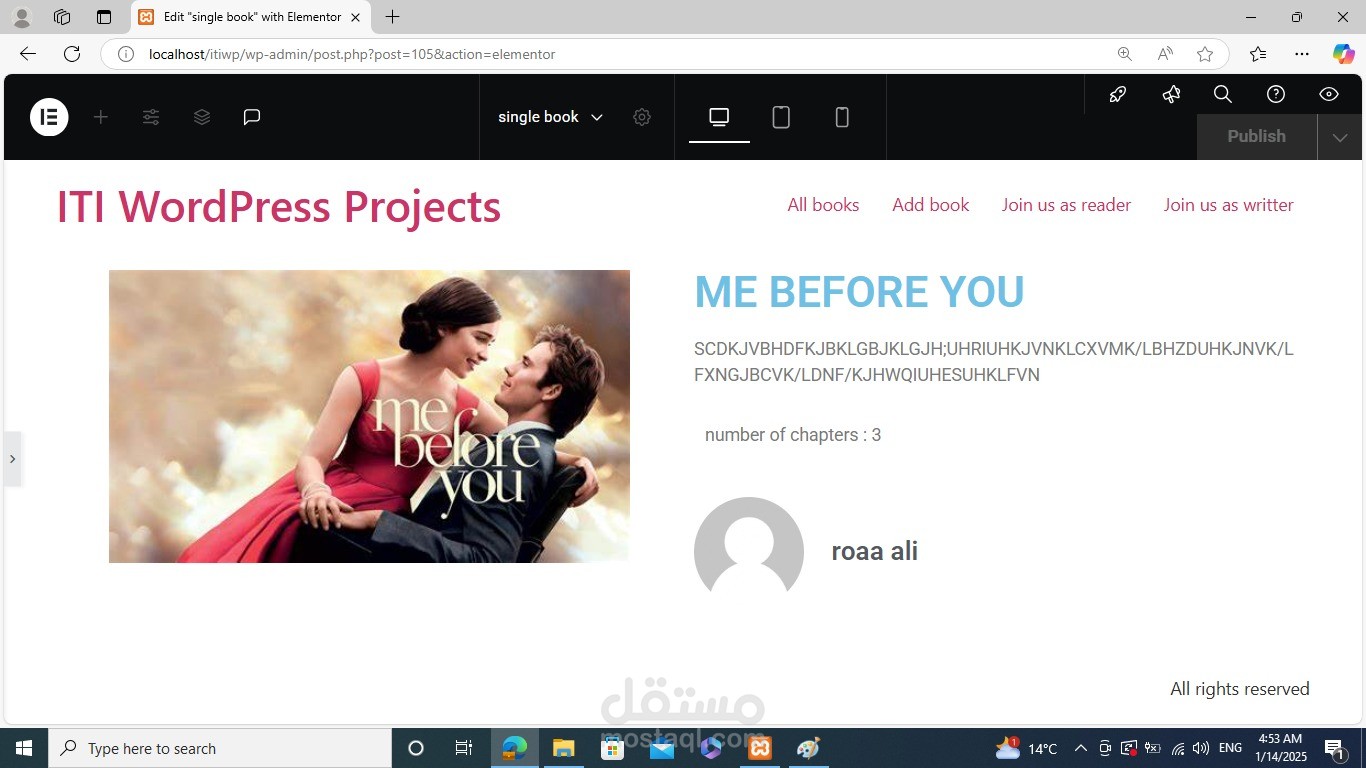1366x768 pixels.
Task: Open the browser Workspaces icon
Action: [x=62, y=17]
